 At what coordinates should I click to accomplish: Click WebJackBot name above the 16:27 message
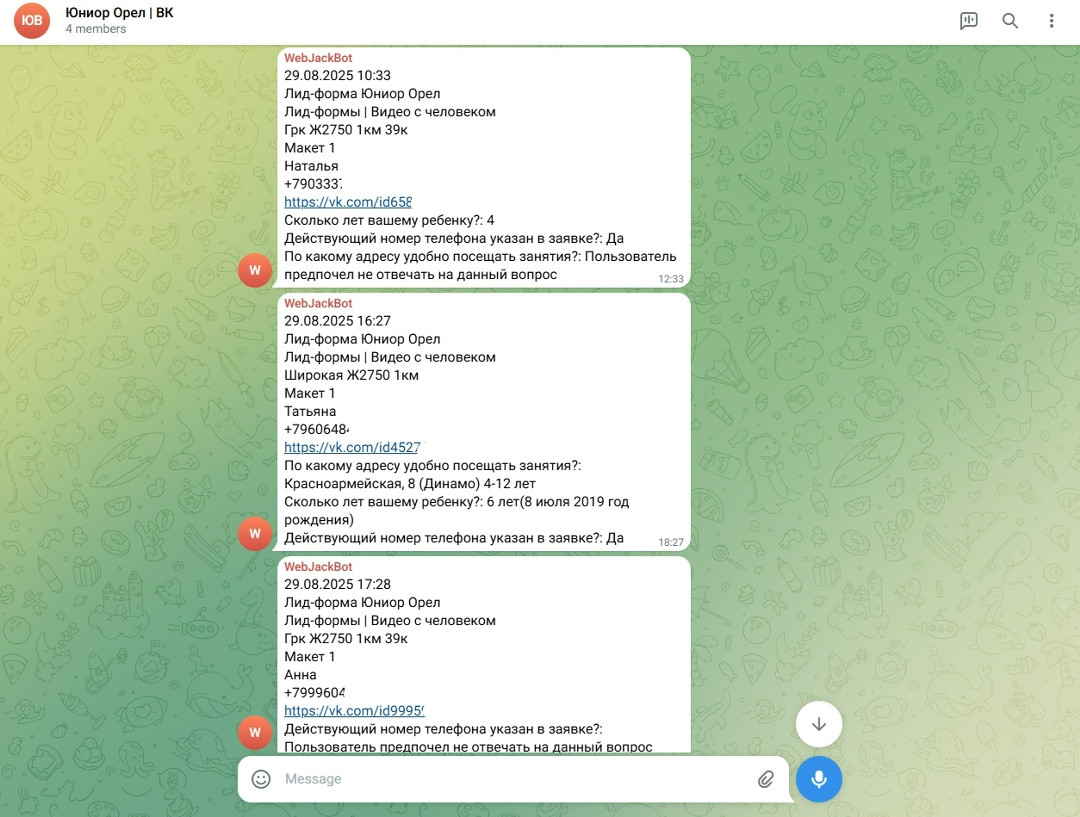coord(318,303)
